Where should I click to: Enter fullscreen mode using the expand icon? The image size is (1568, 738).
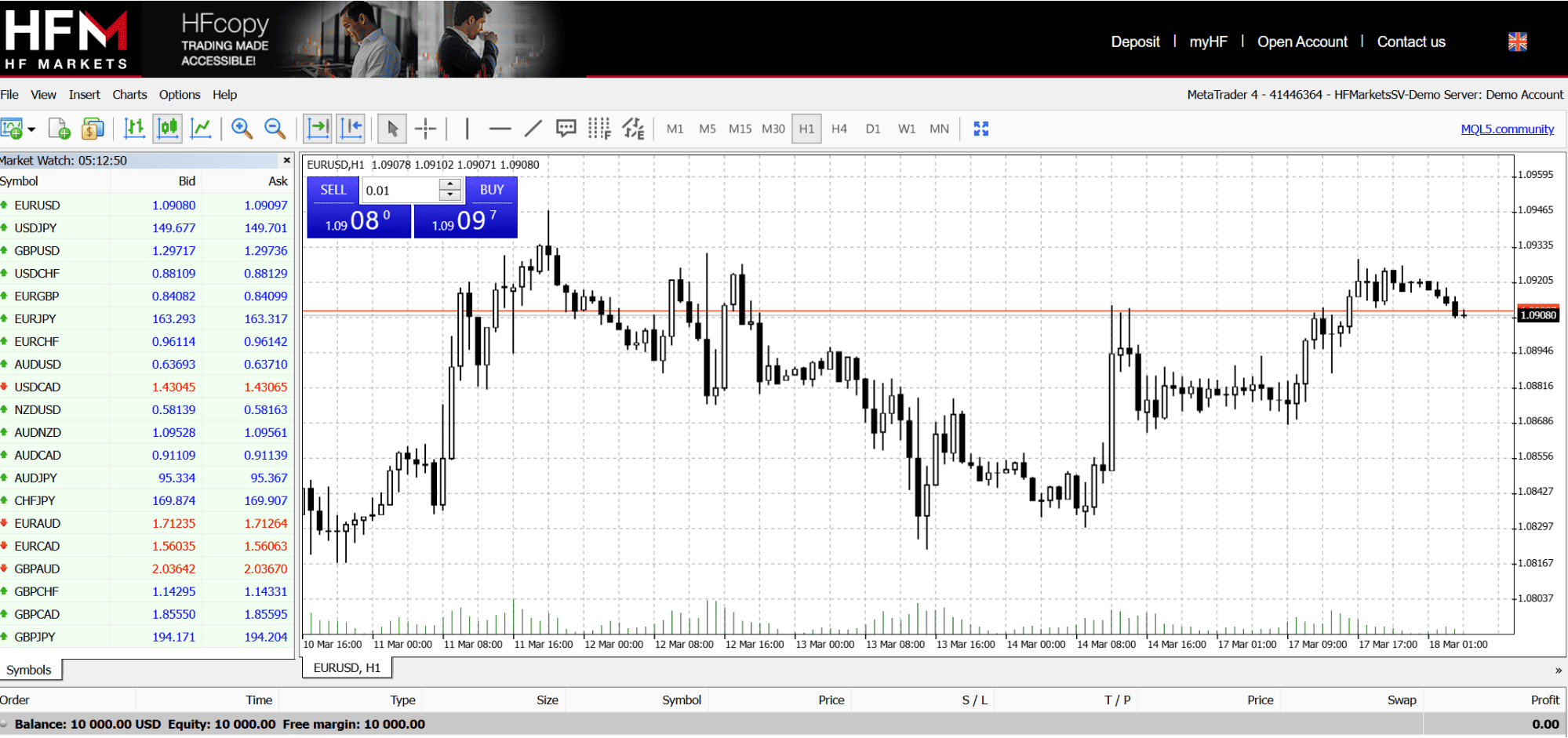click(980, 129)
